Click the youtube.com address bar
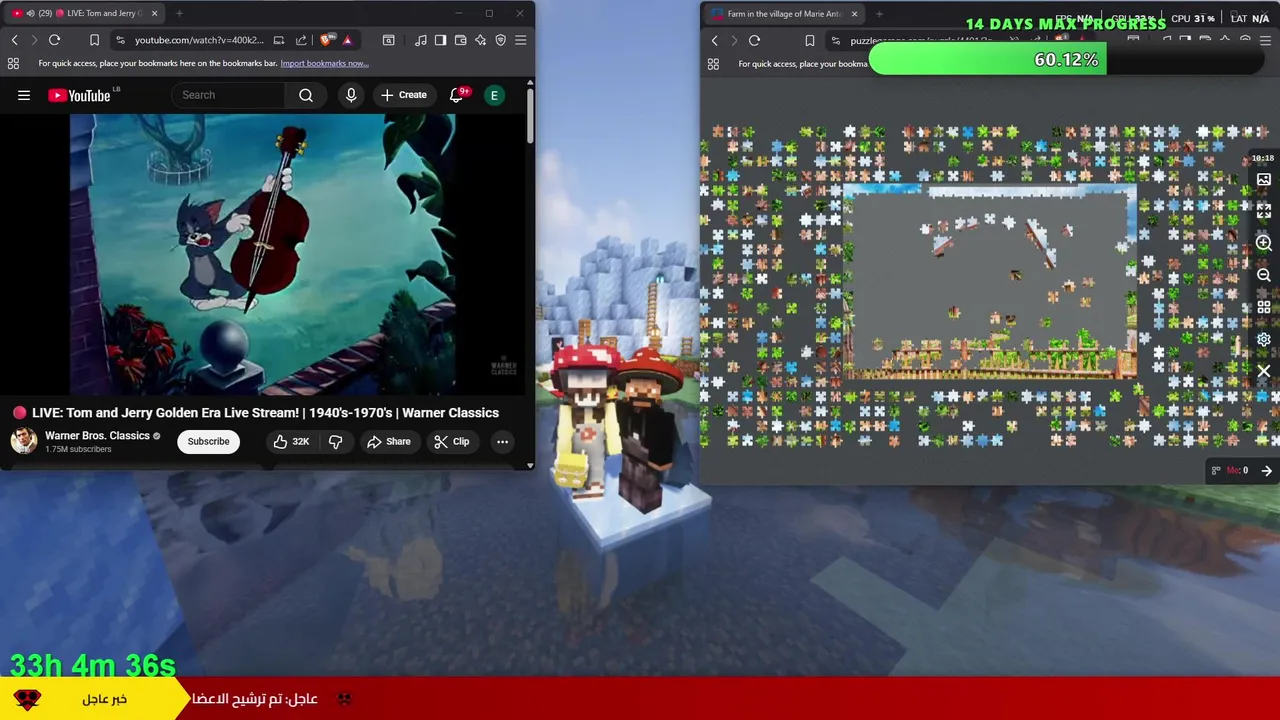1280x720 pixels. pos(200,40)
